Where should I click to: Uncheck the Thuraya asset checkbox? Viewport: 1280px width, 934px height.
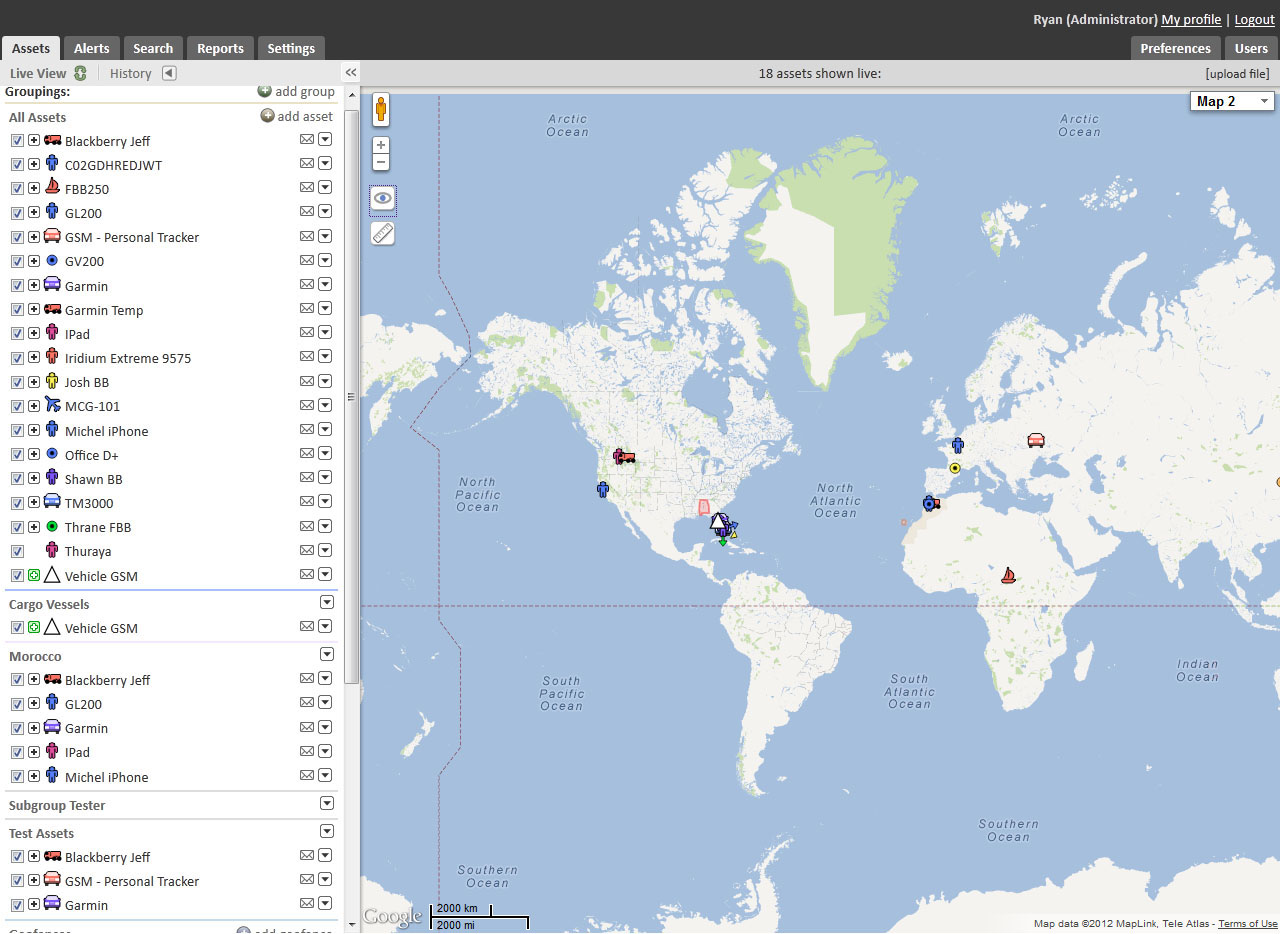tap(17, 551)
